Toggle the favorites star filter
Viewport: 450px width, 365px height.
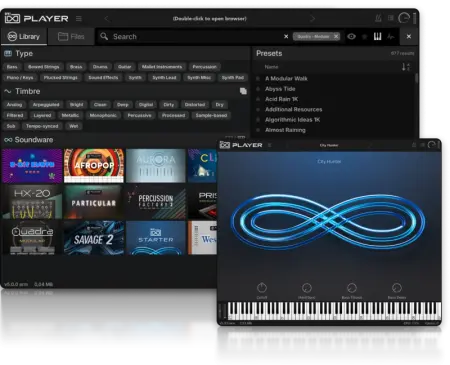365,36
